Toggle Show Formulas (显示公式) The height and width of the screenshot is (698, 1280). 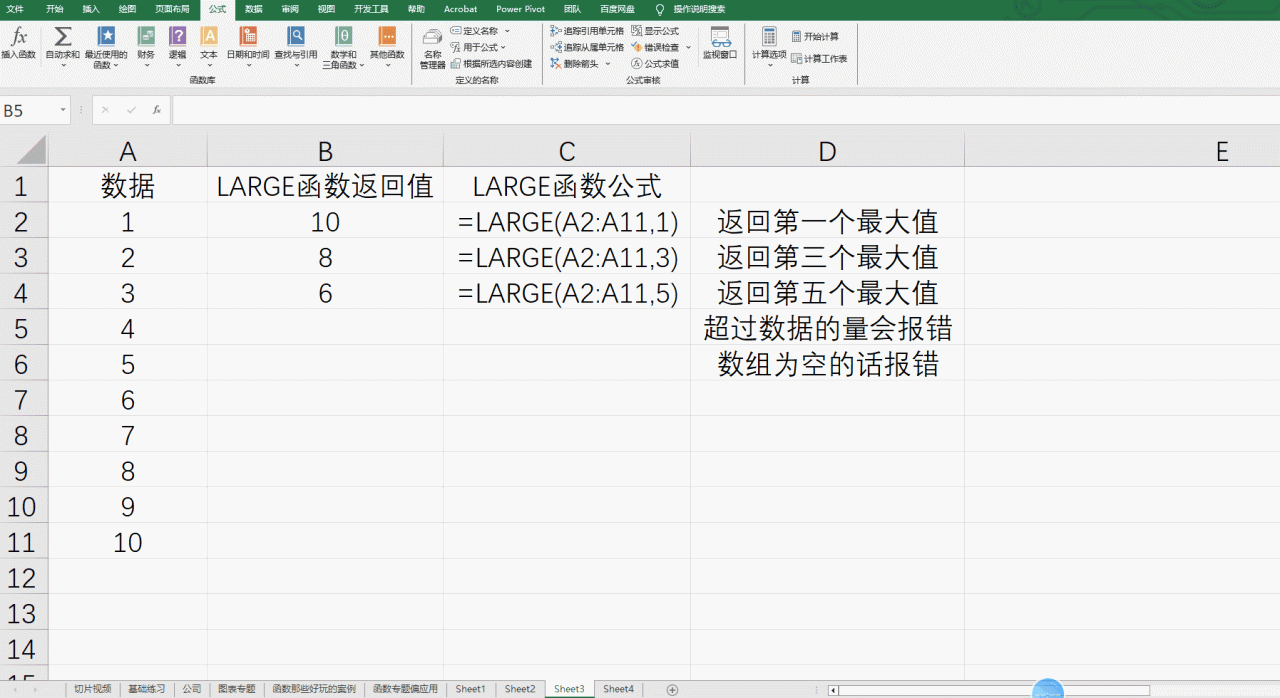click(x=655, y=31)
